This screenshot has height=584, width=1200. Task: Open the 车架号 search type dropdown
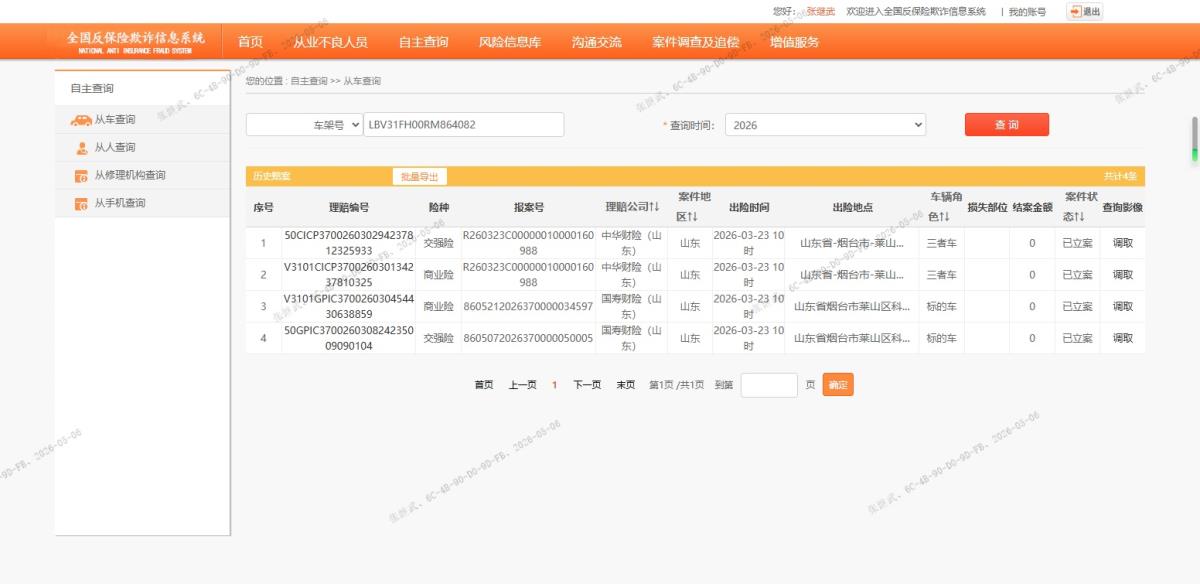(x=304, y=125)
